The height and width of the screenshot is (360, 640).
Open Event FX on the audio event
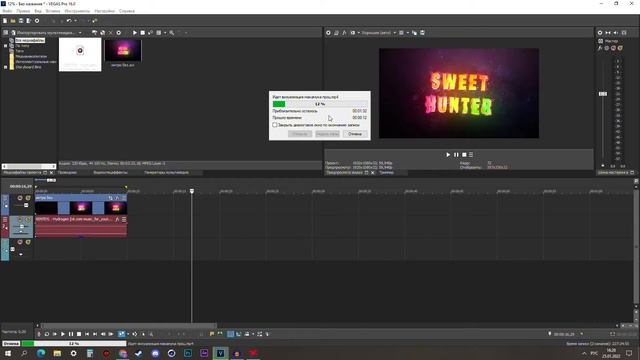[117, 220]
